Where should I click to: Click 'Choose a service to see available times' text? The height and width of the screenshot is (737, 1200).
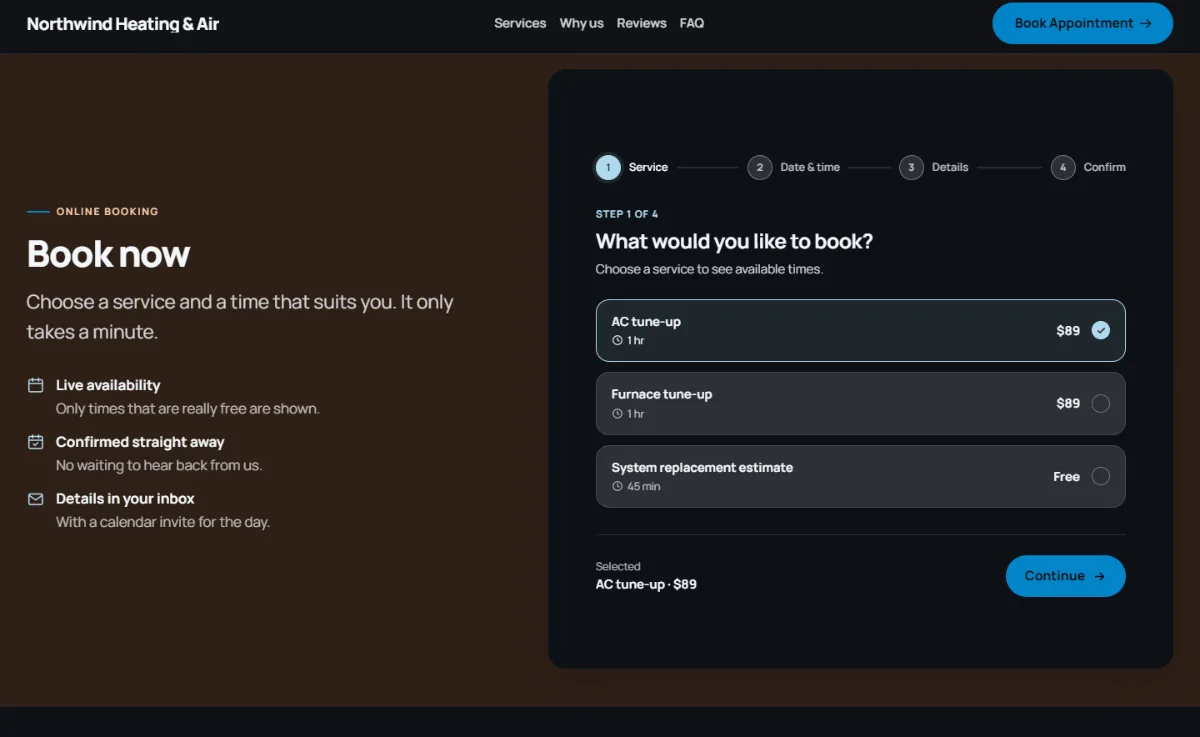pos(709,269)
